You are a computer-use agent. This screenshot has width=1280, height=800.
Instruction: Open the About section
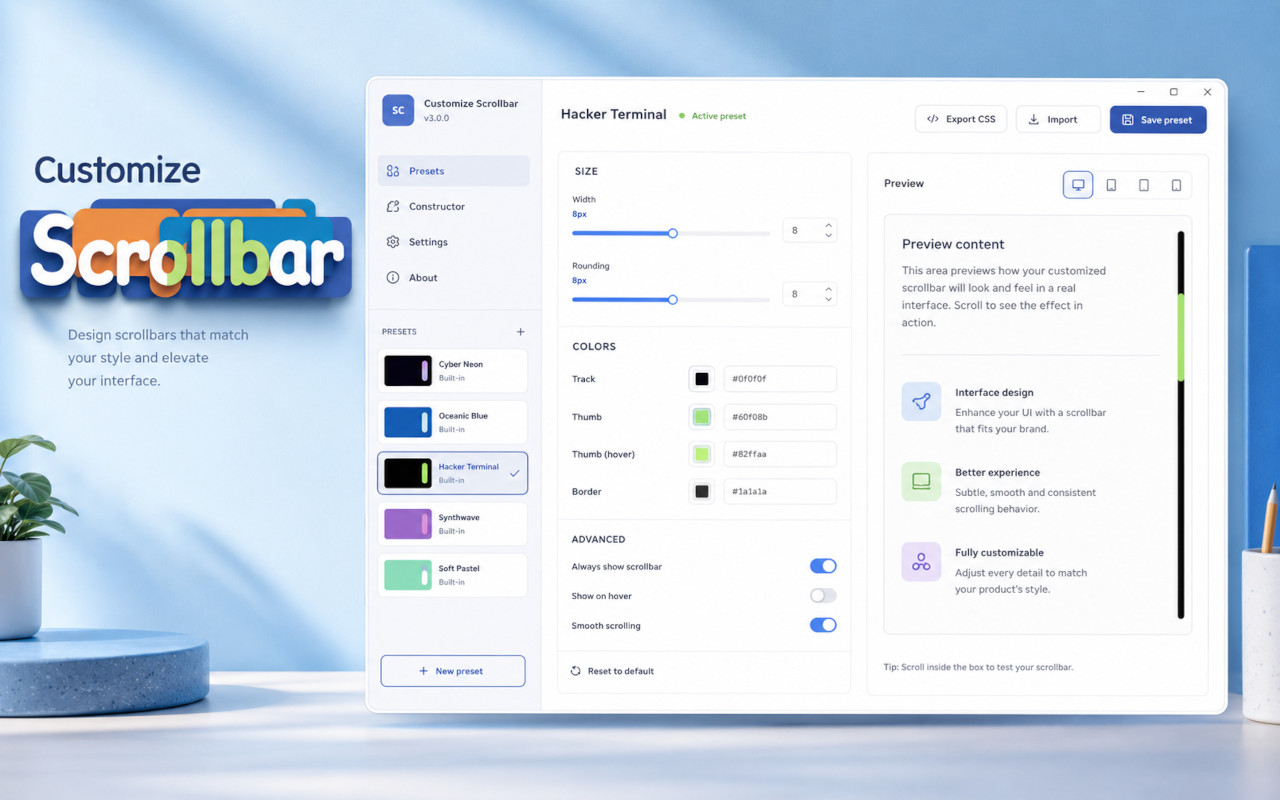tap(453, 278)
